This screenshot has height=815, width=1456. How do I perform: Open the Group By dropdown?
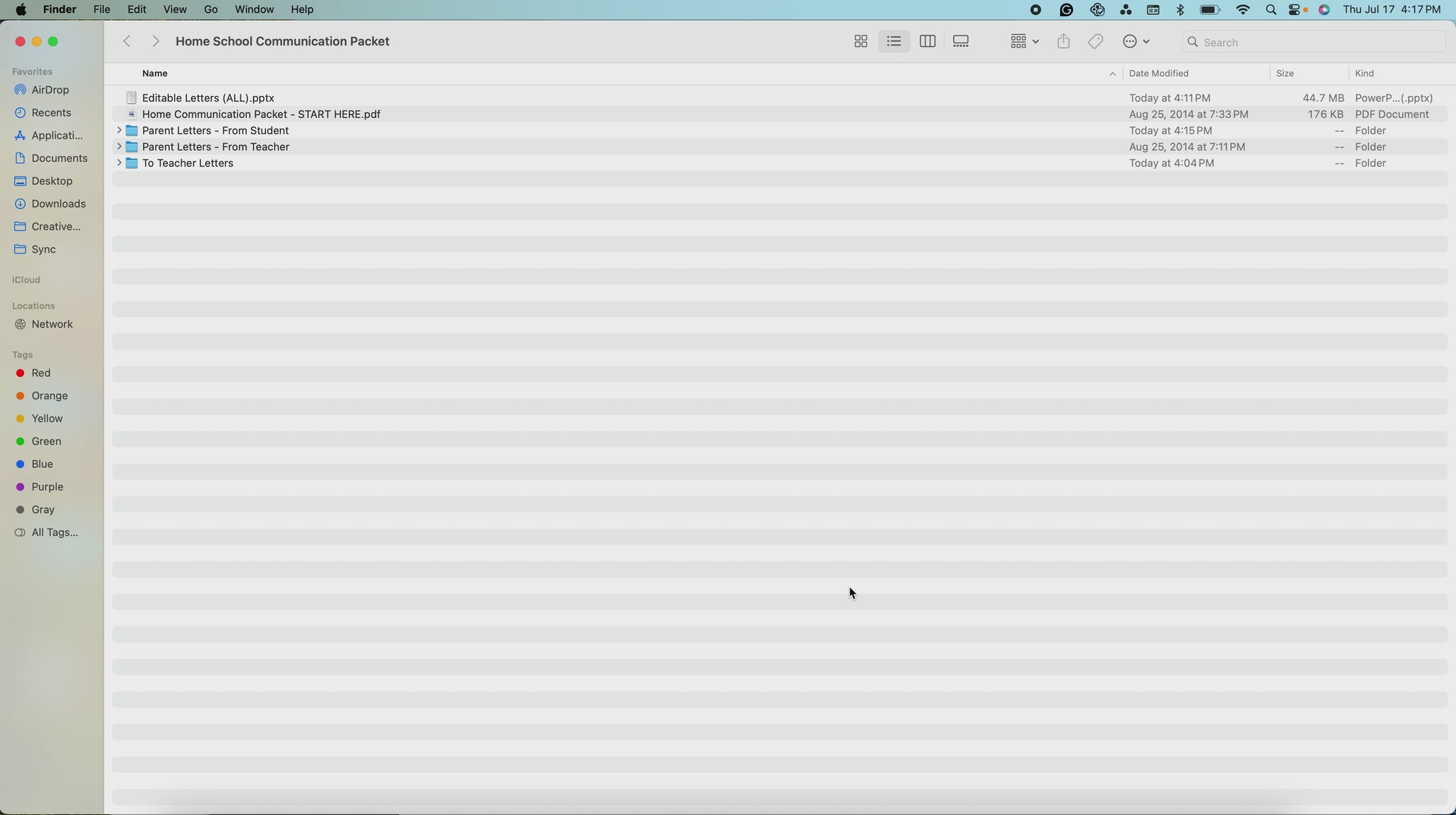[x=1024, y=42]
